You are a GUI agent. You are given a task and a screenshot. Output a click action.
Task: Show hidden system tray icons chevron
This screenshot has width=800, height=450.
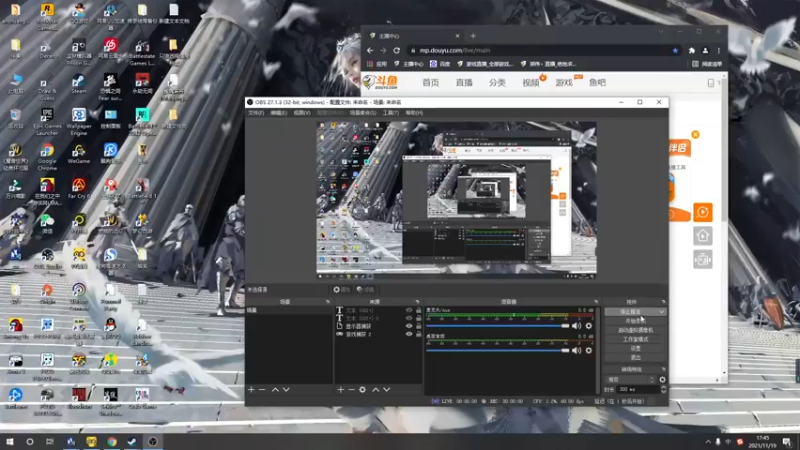(708, 442)
